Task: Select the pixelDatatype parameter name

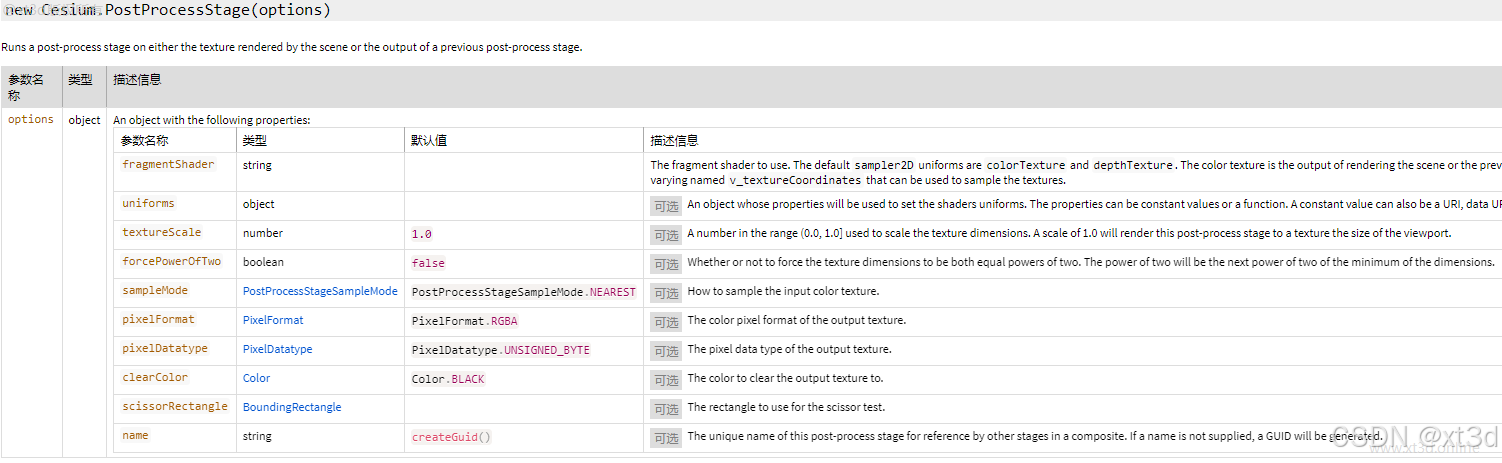Action: pyautogui.click(x=165, y=349)
